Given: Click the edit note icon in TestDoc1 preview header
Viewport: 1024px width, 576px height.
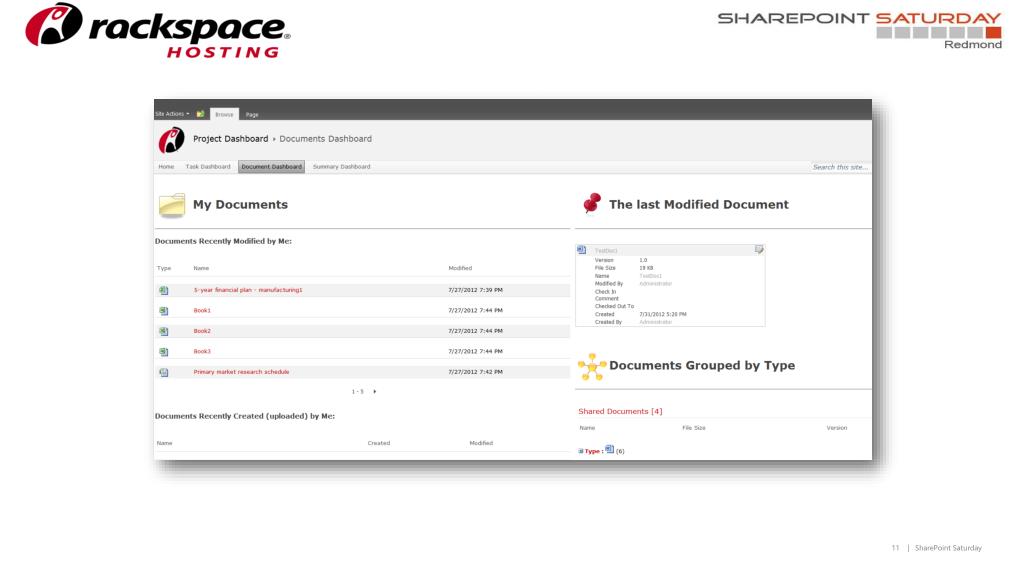Looking at the screenshot, I should click(759, 249).
